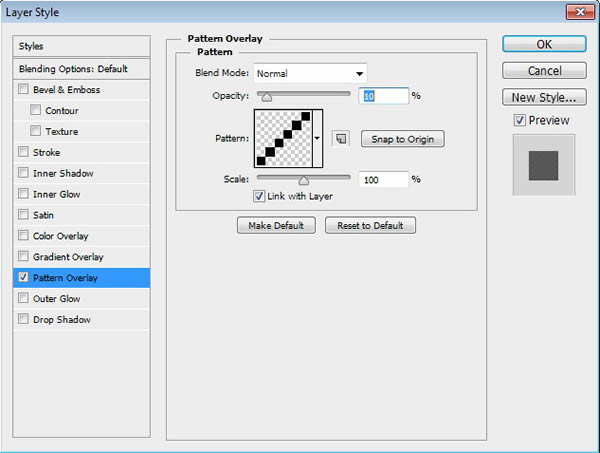Enable the Texture checkbox
The height and width of the screenshot is (453, 600).
click(35, 131)
